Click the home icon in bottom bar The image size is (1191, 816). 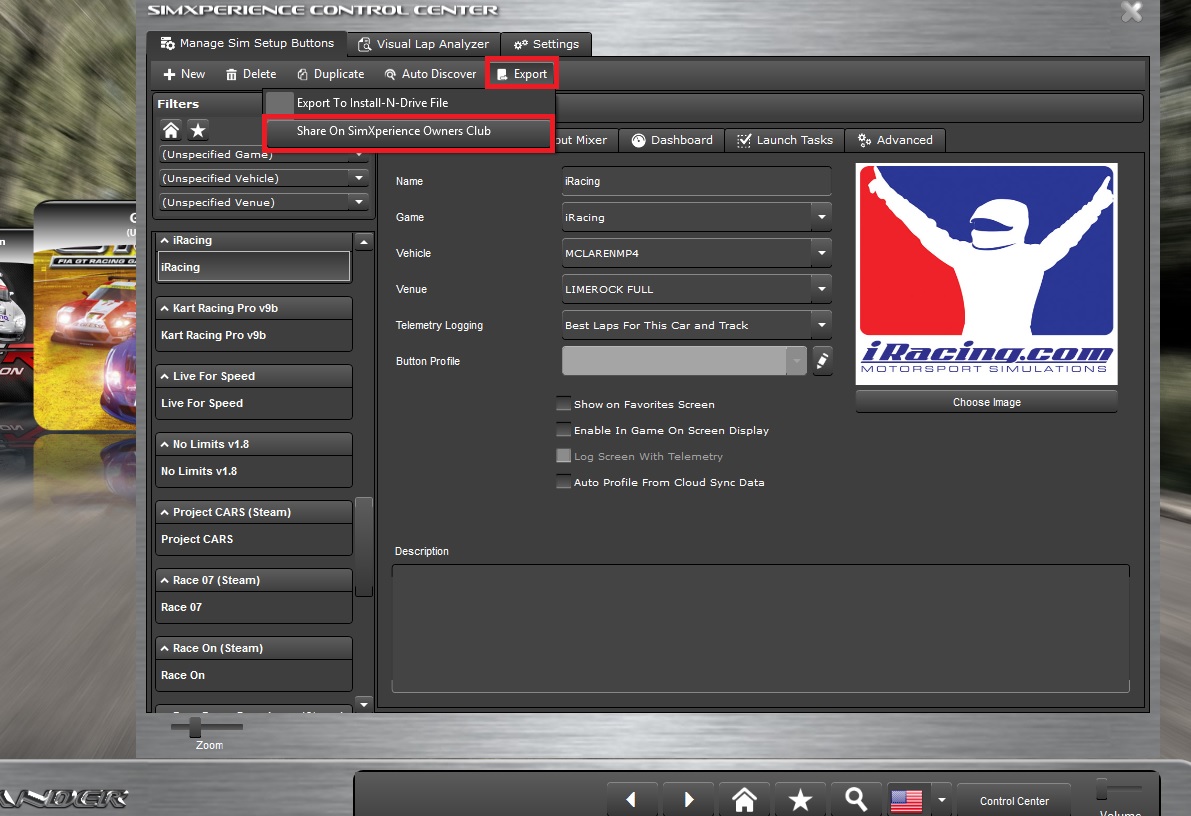(744, 799)
